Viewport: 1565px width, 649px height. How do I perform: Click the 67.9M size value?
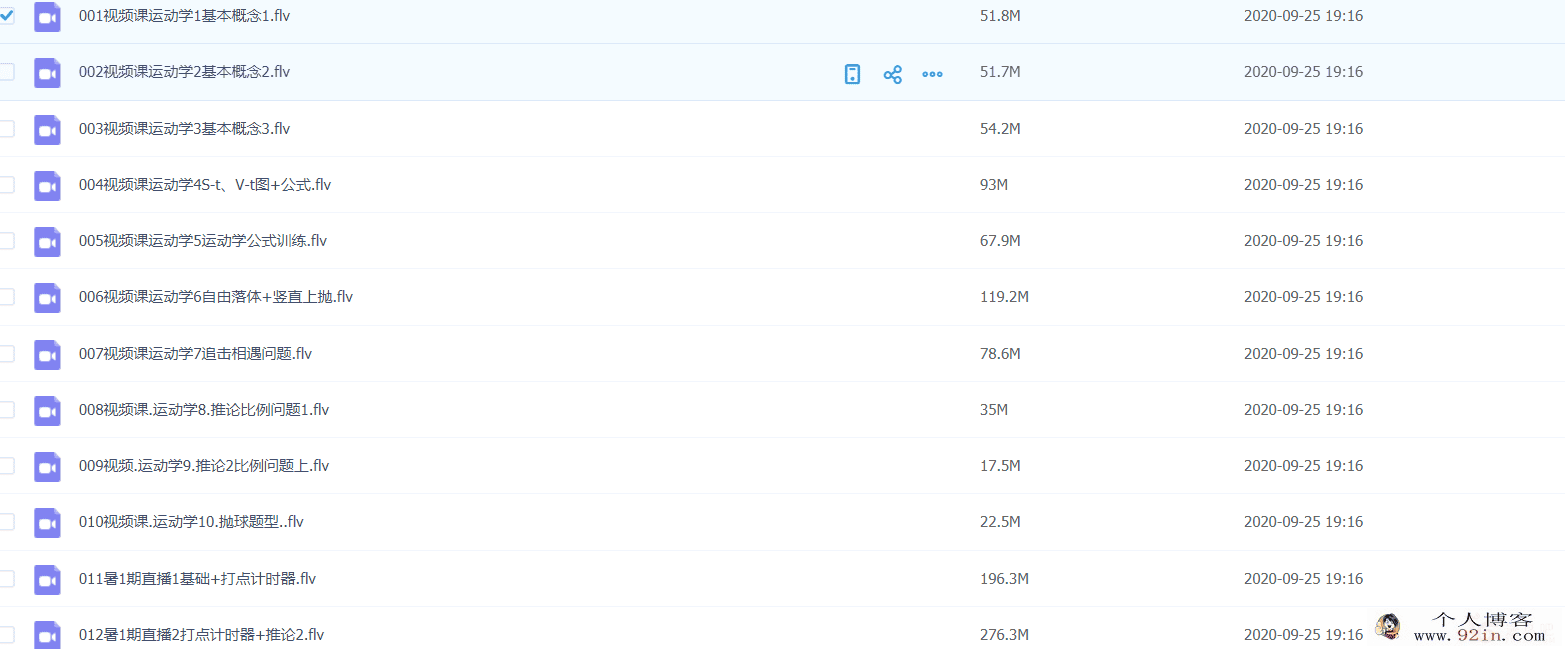coord(1000,241)
